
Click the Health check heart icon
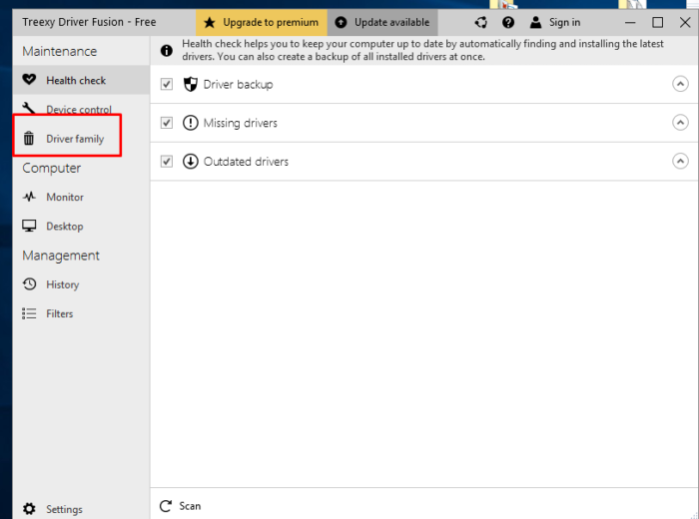29,80
